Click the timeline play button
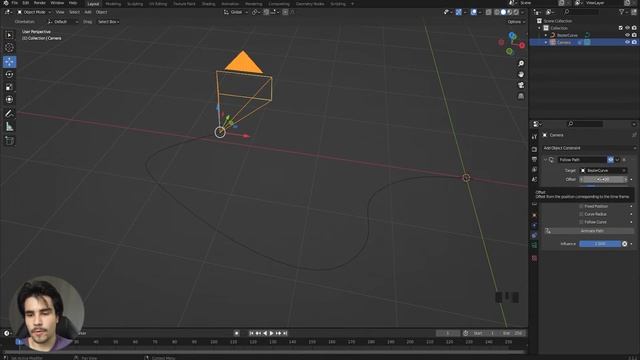Viewport: 640px width, 360px height. coord(271,333)
